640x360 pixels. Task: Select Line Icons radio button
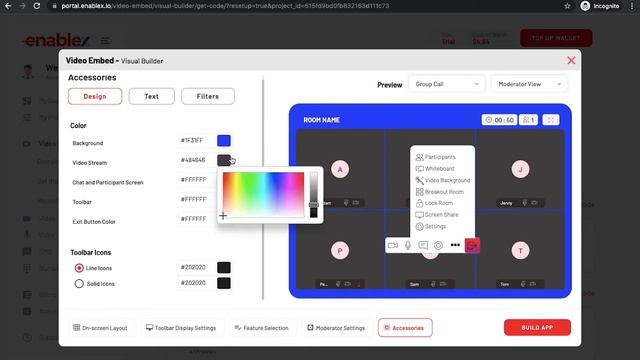tap(79, 268)
